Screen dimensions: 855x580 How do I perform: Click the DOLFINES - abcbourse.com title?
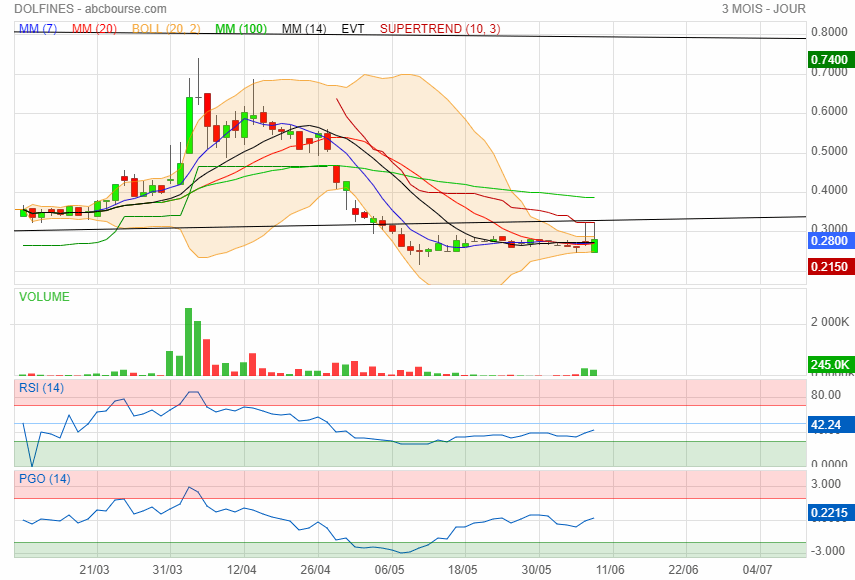point(91,9)
